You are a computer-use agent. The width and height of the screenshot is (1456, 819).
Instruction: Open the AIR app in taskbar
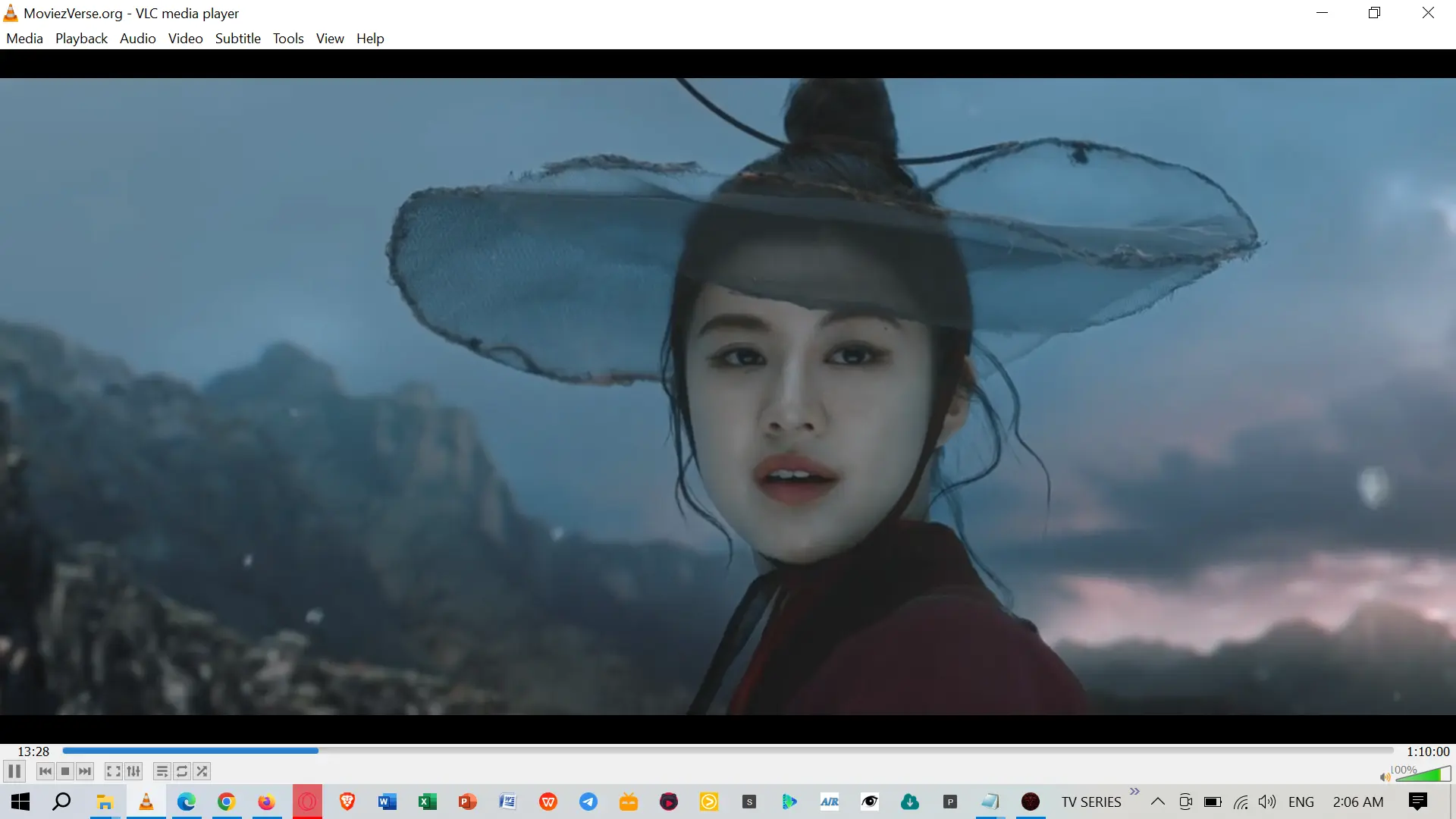point(830,802)
